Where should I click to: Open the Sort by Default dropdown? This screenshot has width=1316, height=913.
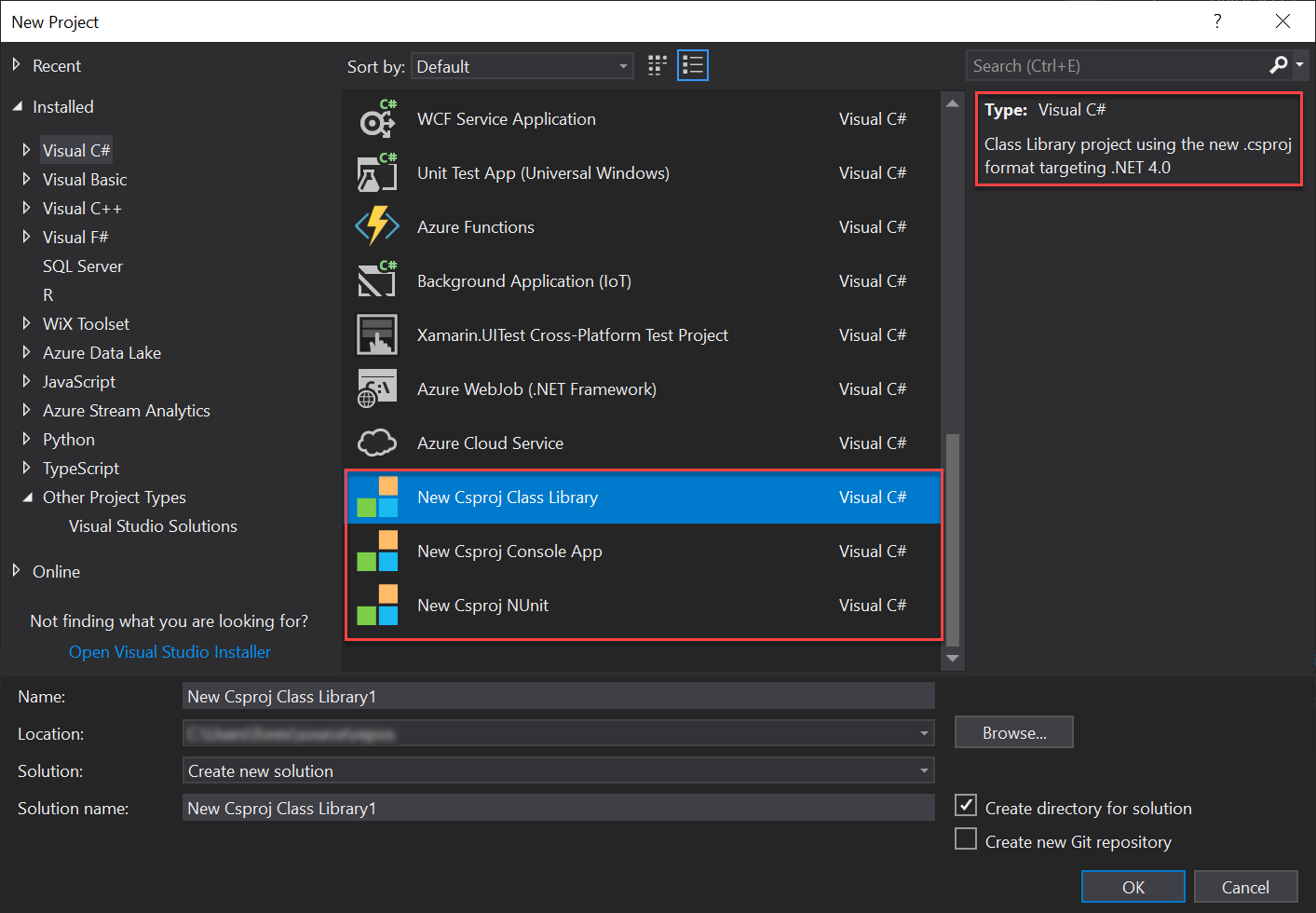[522, 66]
